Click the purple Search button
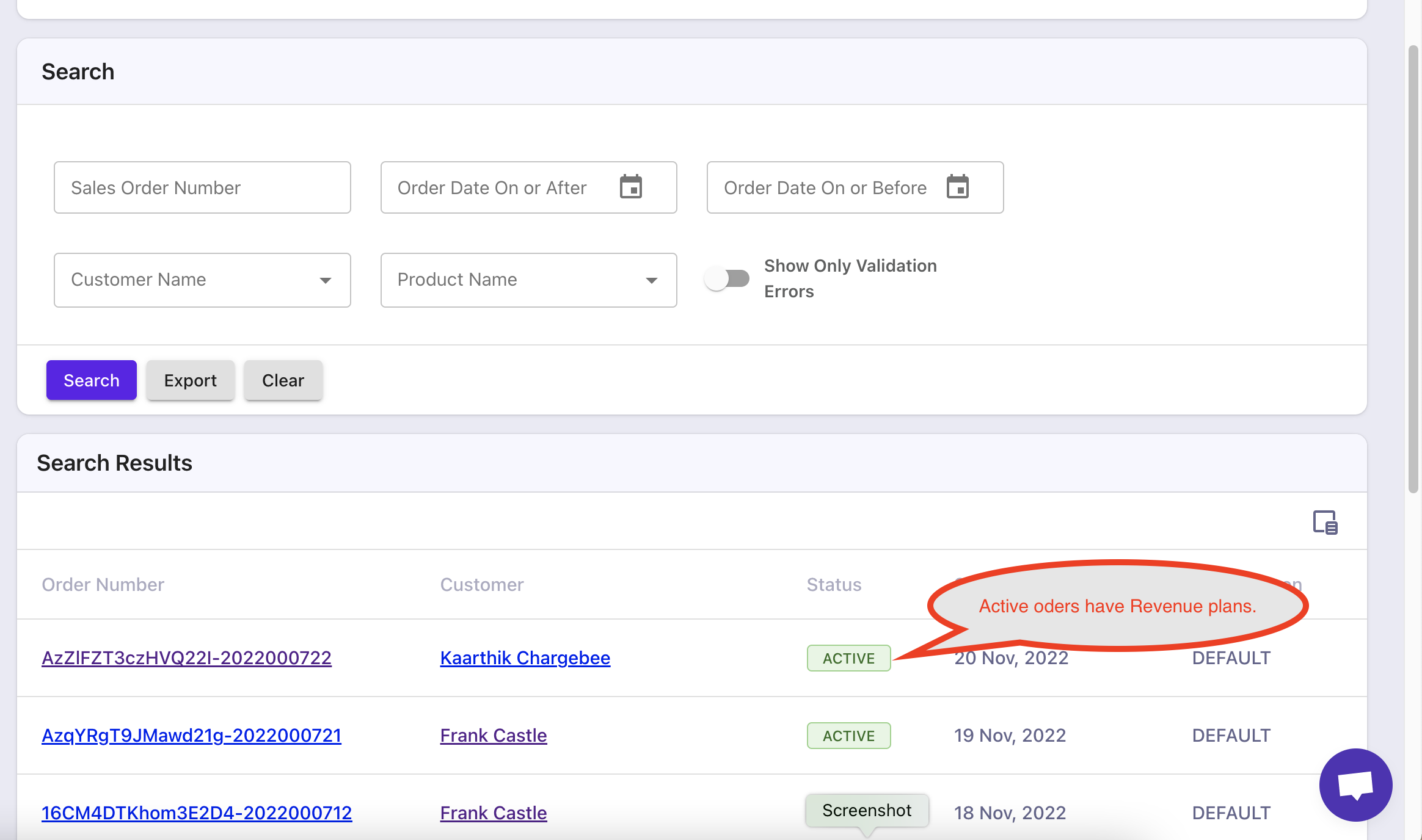 (x=92, y=380)
